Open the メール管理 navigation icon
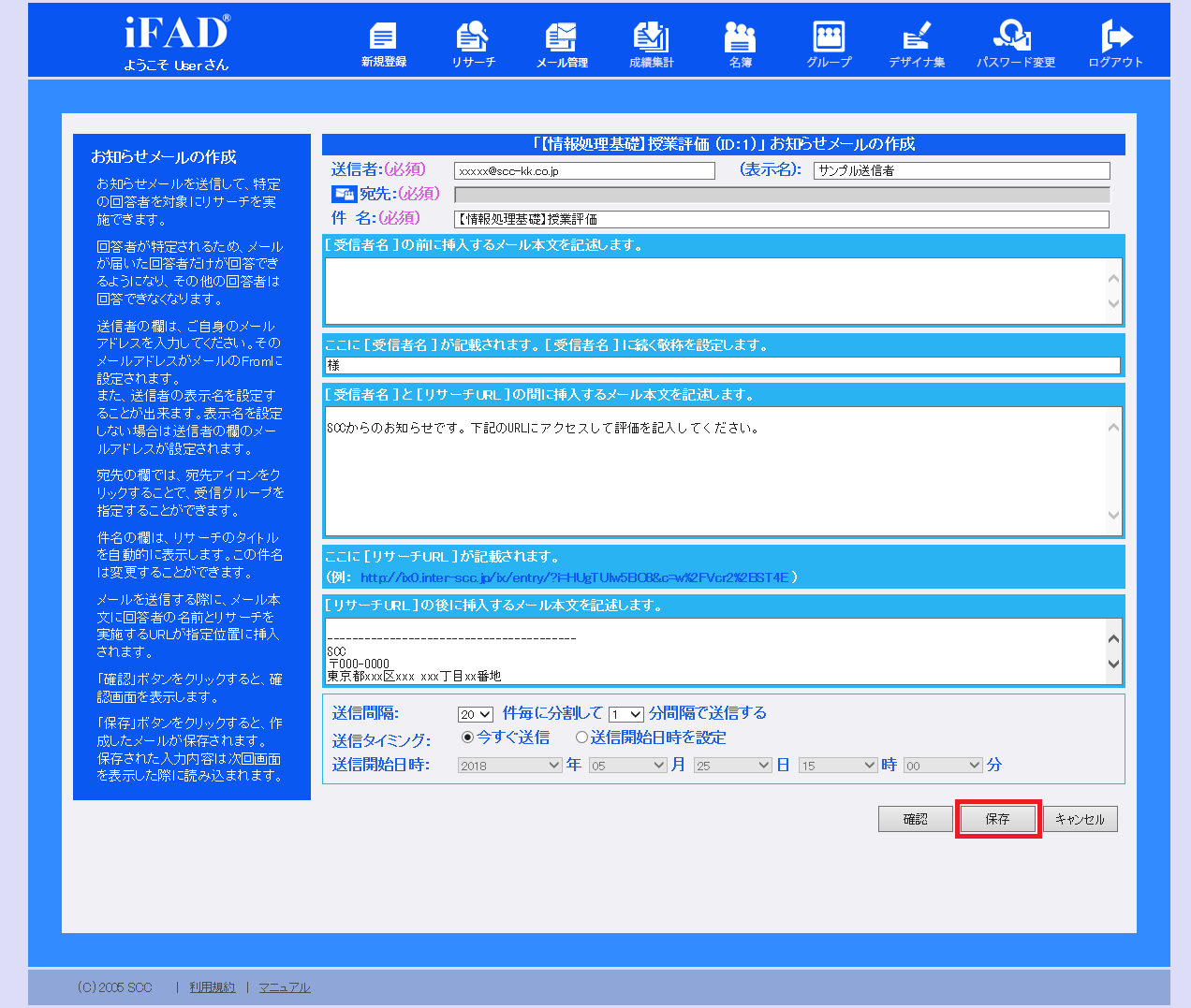Image resolution: width=1191 pixels, height=1008 pixels. point(562,44)
